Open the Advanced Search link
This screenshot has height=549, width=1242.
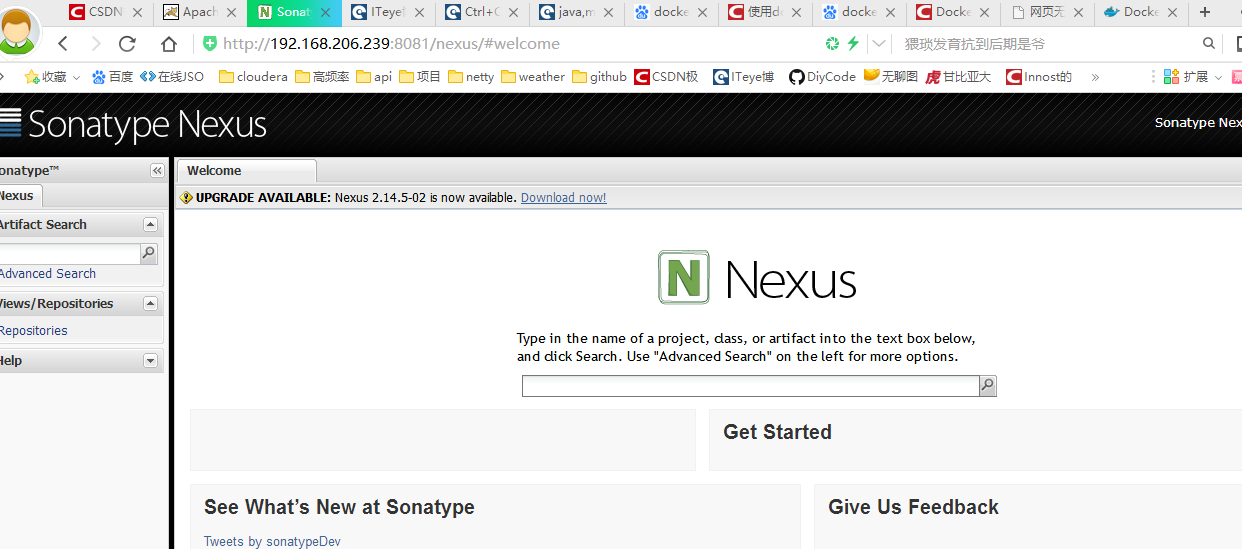click(x=47, y=274)
